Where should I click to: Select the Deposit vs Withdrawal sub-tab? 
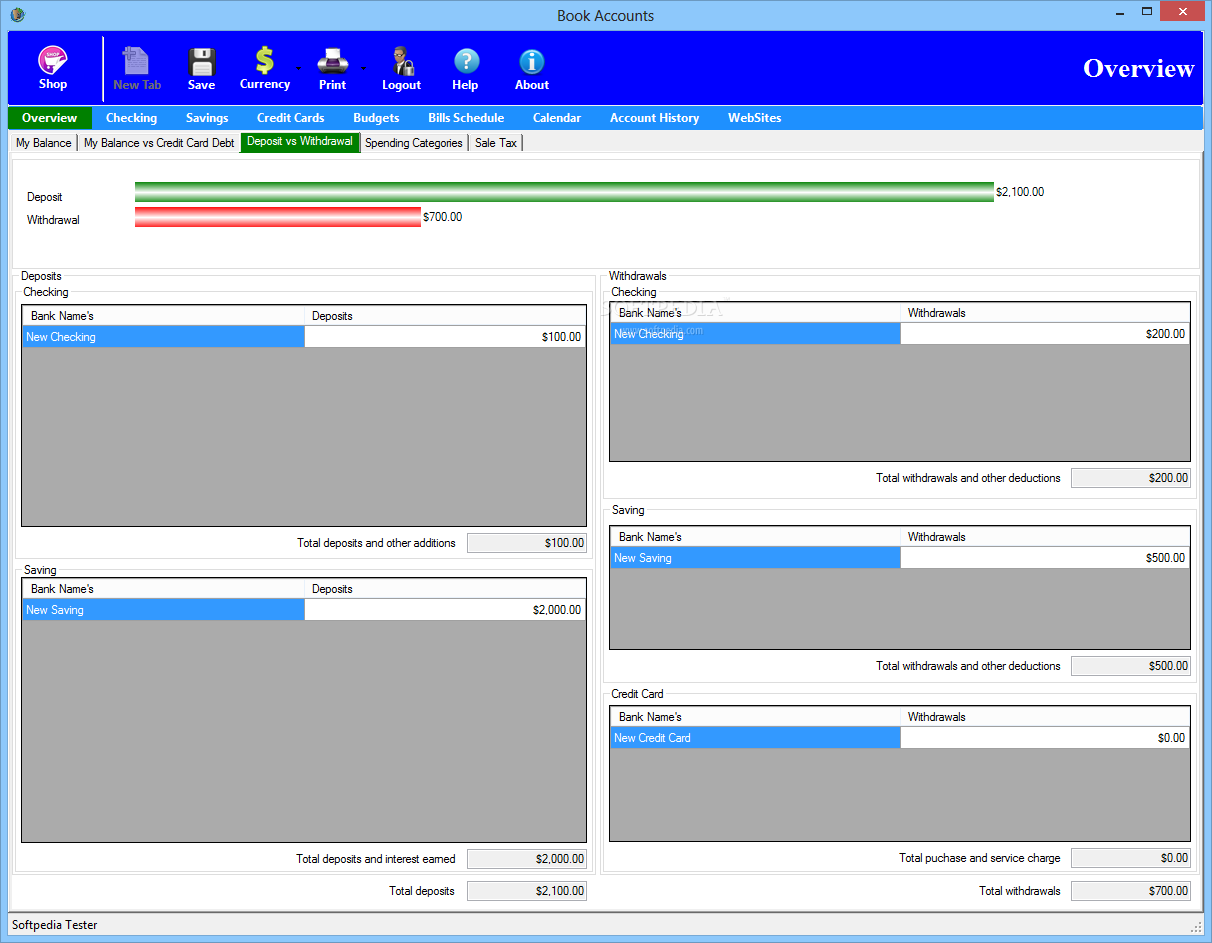(300, 142)
